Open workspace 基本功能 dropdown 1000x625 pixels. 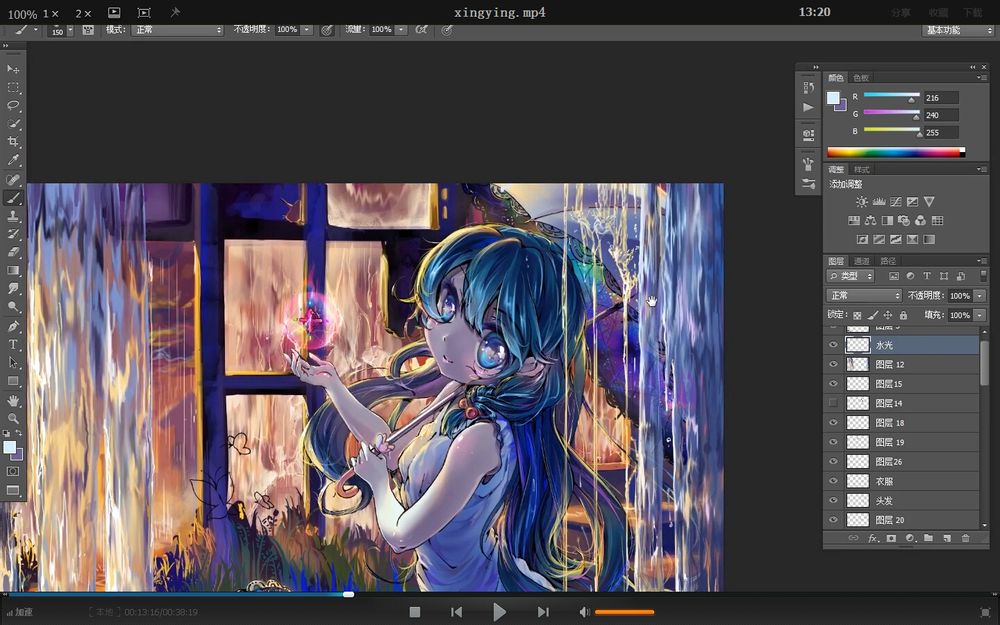coord(959,30)
